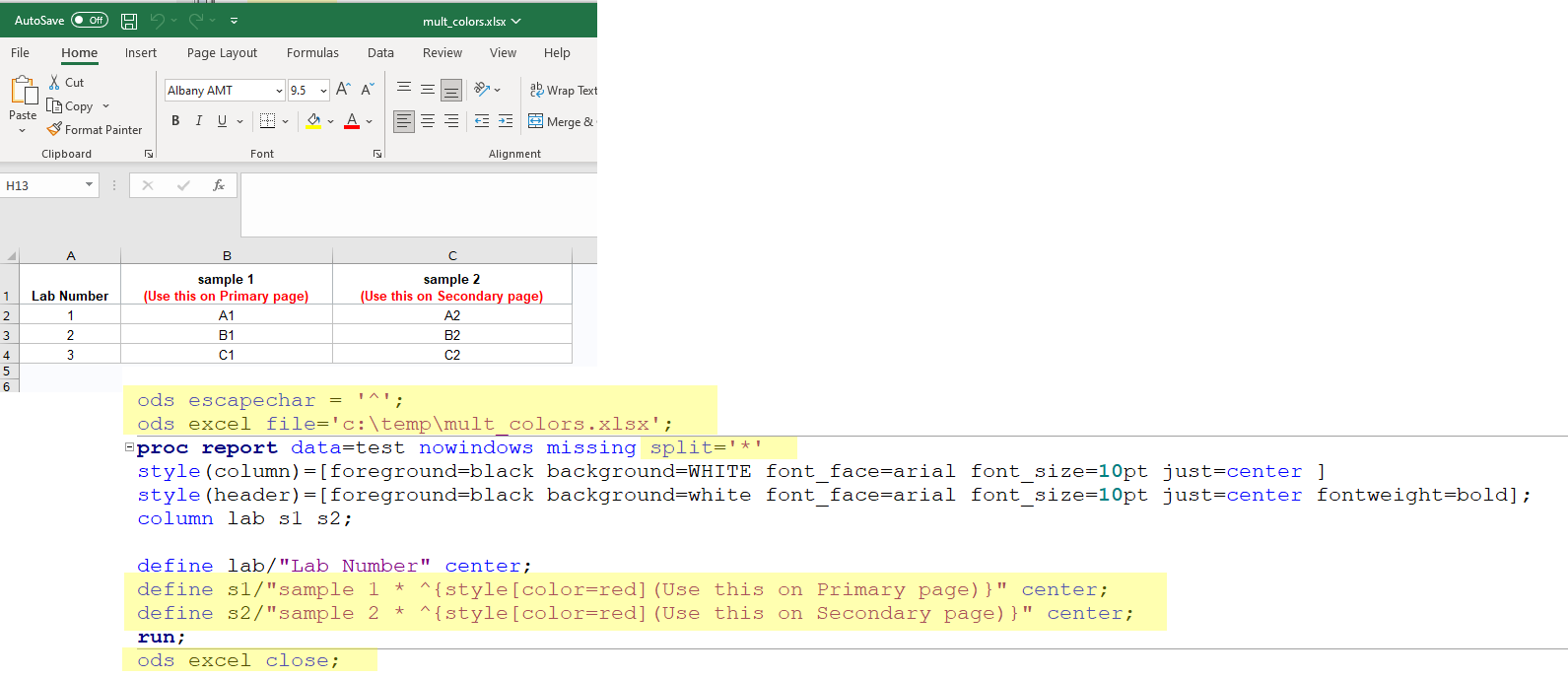Toggle Italic formatting
Image resolution: width=1568 pixels, height=678 pixels.
199,121
